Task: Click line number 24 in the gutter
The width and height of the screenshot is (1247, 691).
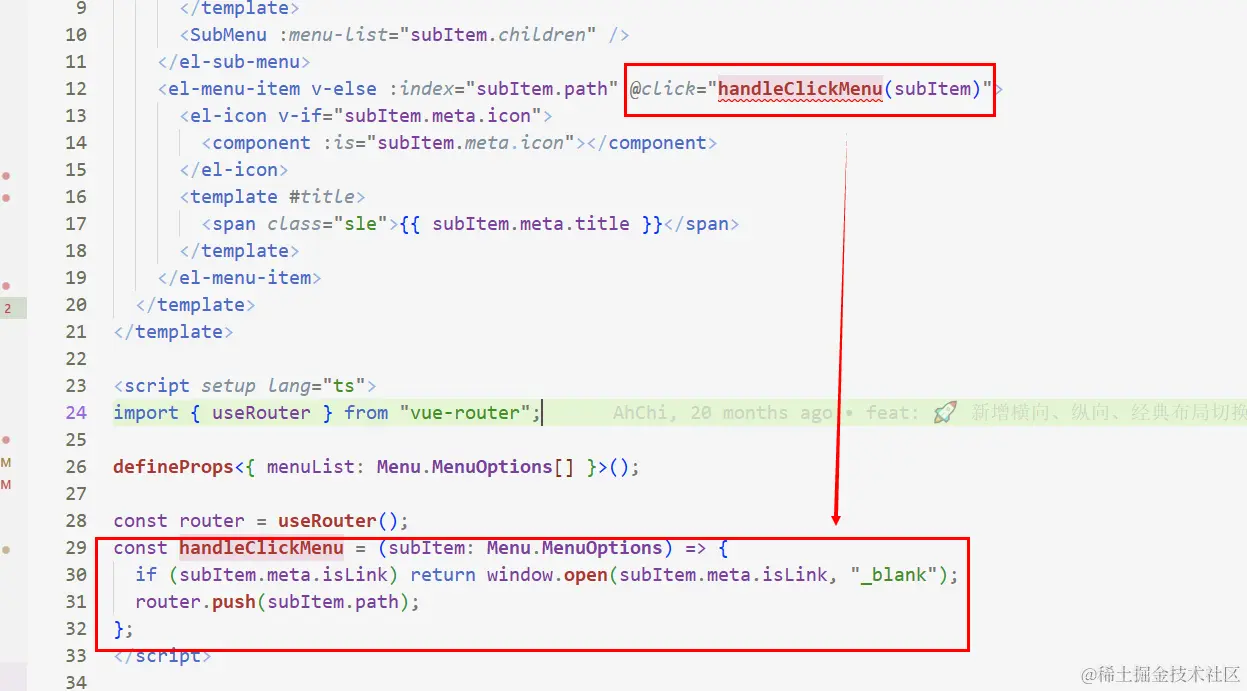Action: 76,413
